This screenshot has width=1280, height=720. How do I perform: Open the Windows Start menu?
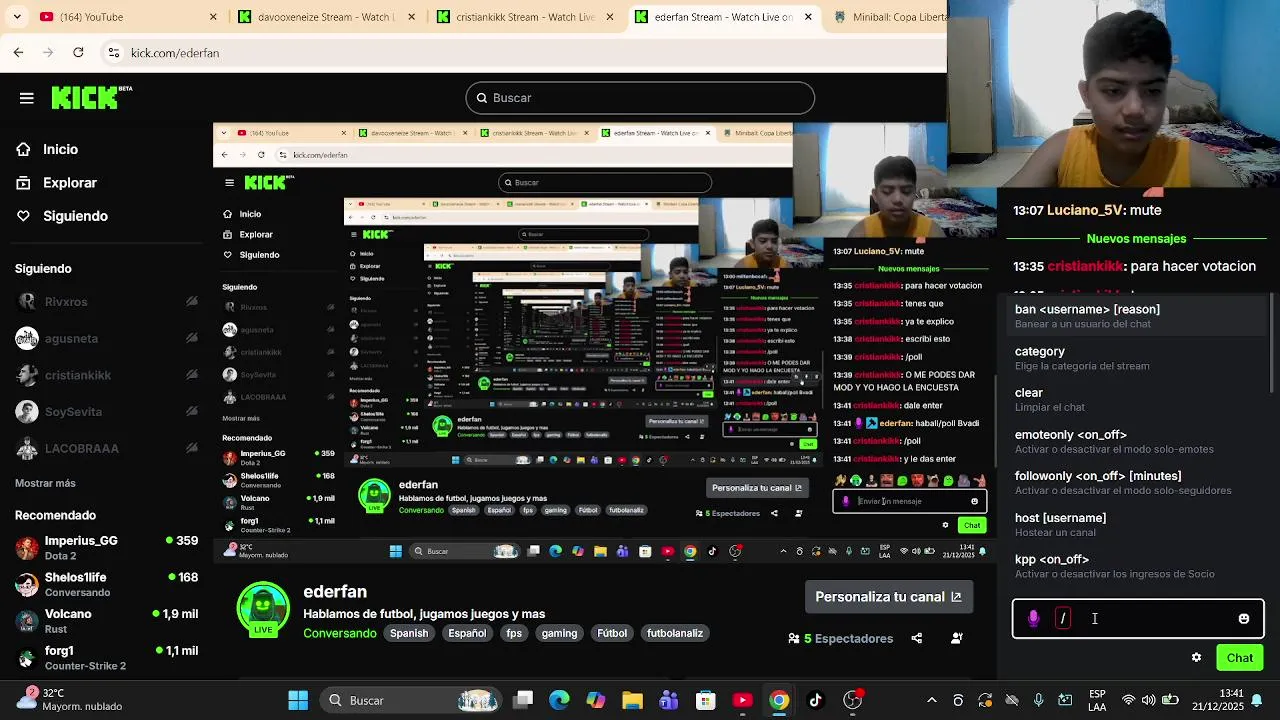tap(298, 700)
